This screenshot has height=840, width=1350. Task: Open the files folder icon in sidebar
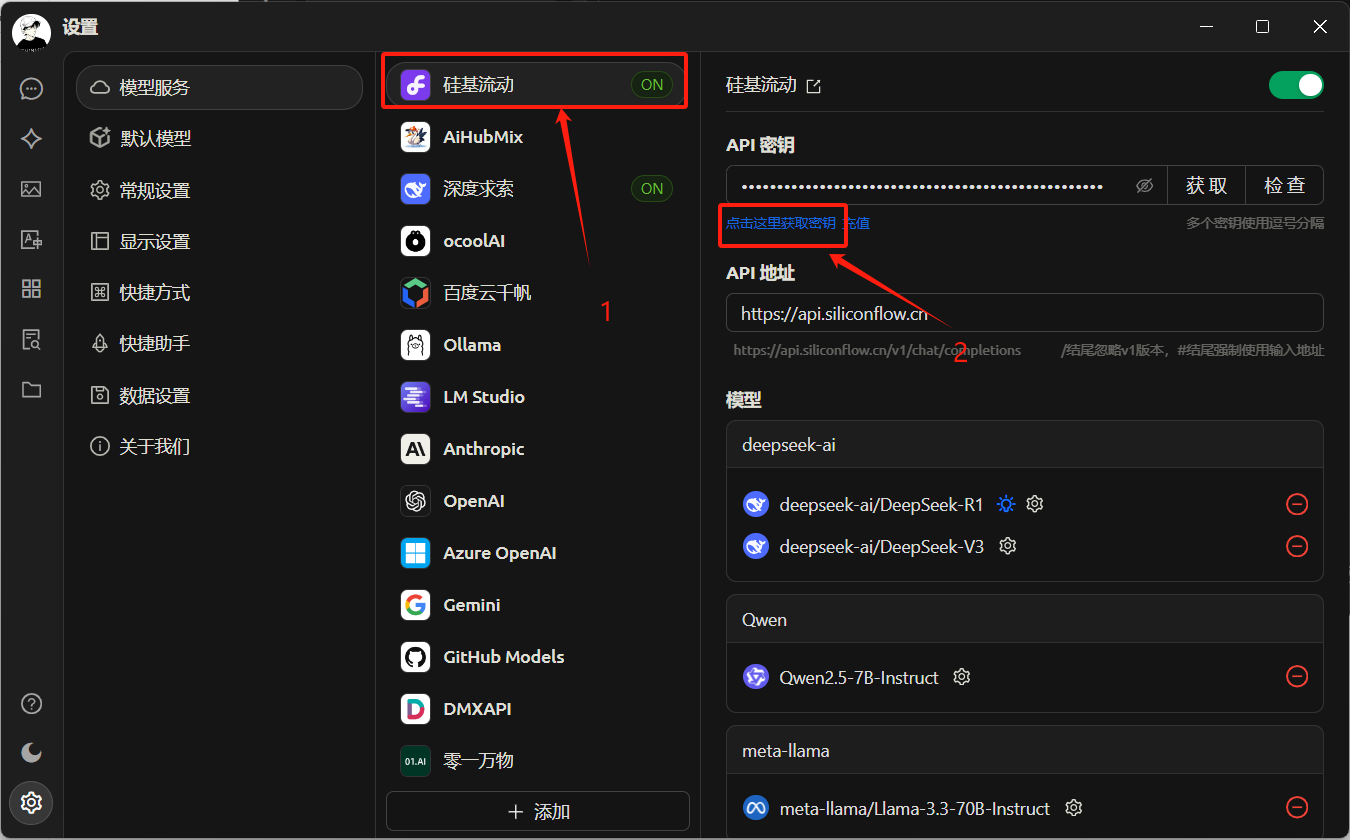[x=31, y=390]
